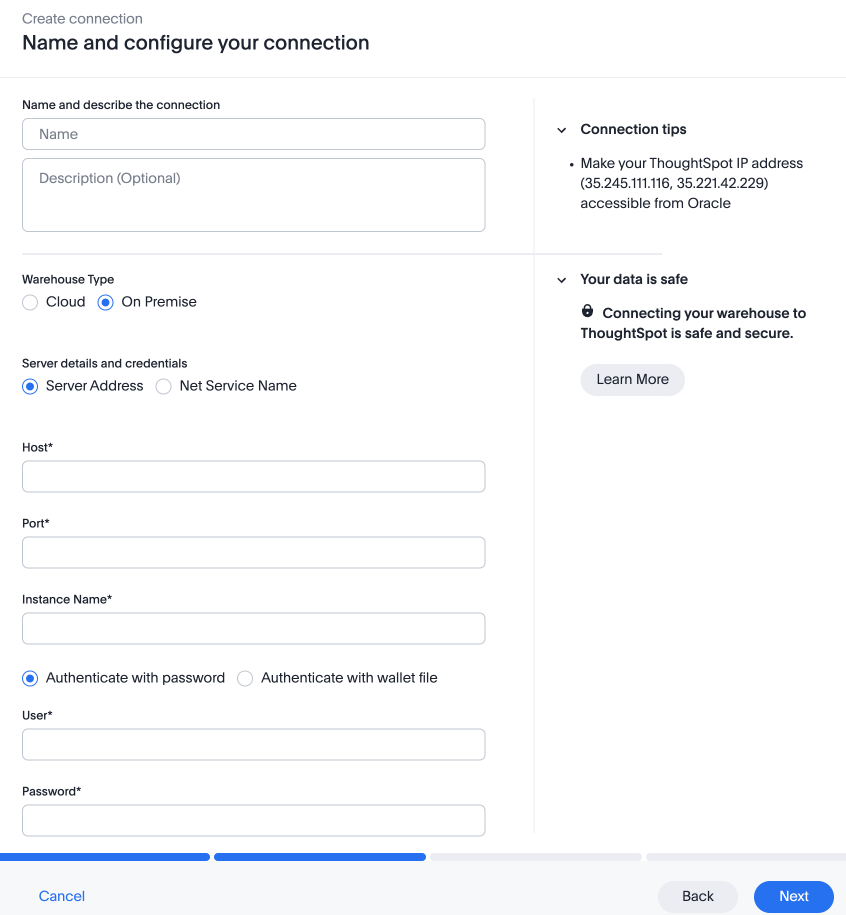Collapse the Your data is safe section

(561, 280)
